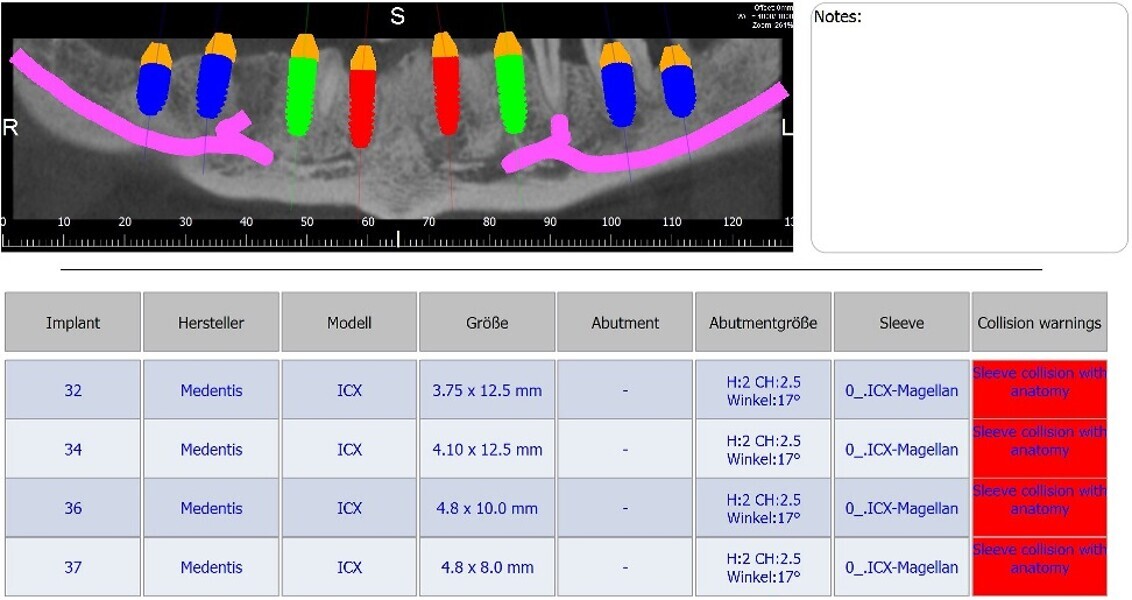The height and width of the screenshot is (600, 1132).
Task: Select the implant 34 number cell
Action: pos(73,449)
